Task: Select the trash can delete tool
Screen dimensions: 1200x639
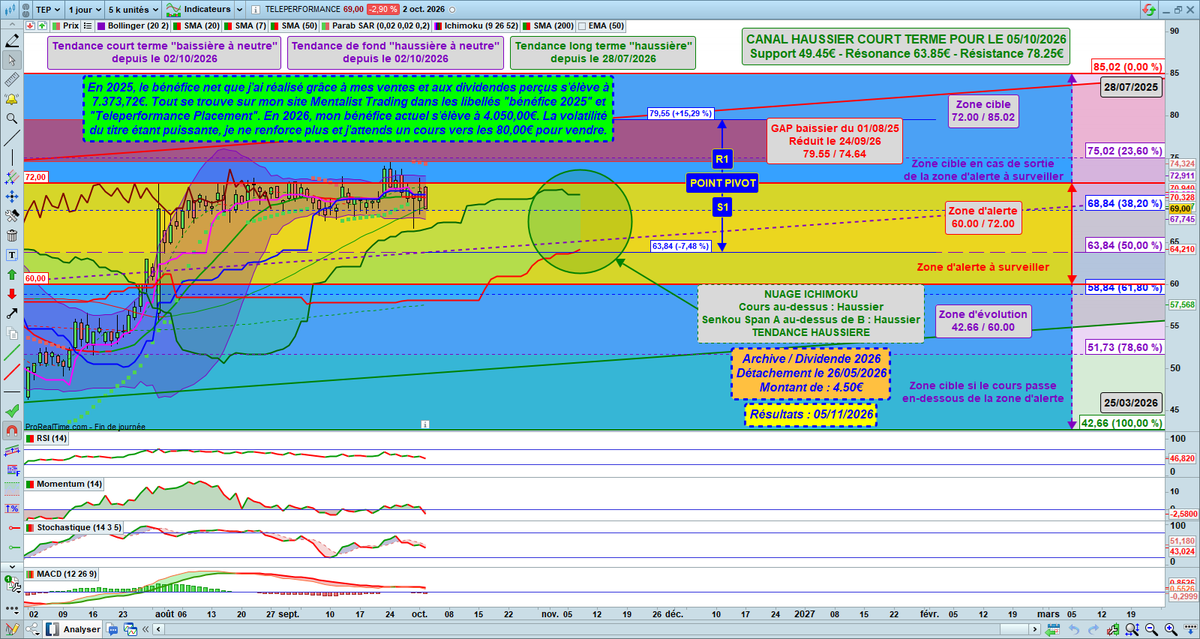Action: 12,237
